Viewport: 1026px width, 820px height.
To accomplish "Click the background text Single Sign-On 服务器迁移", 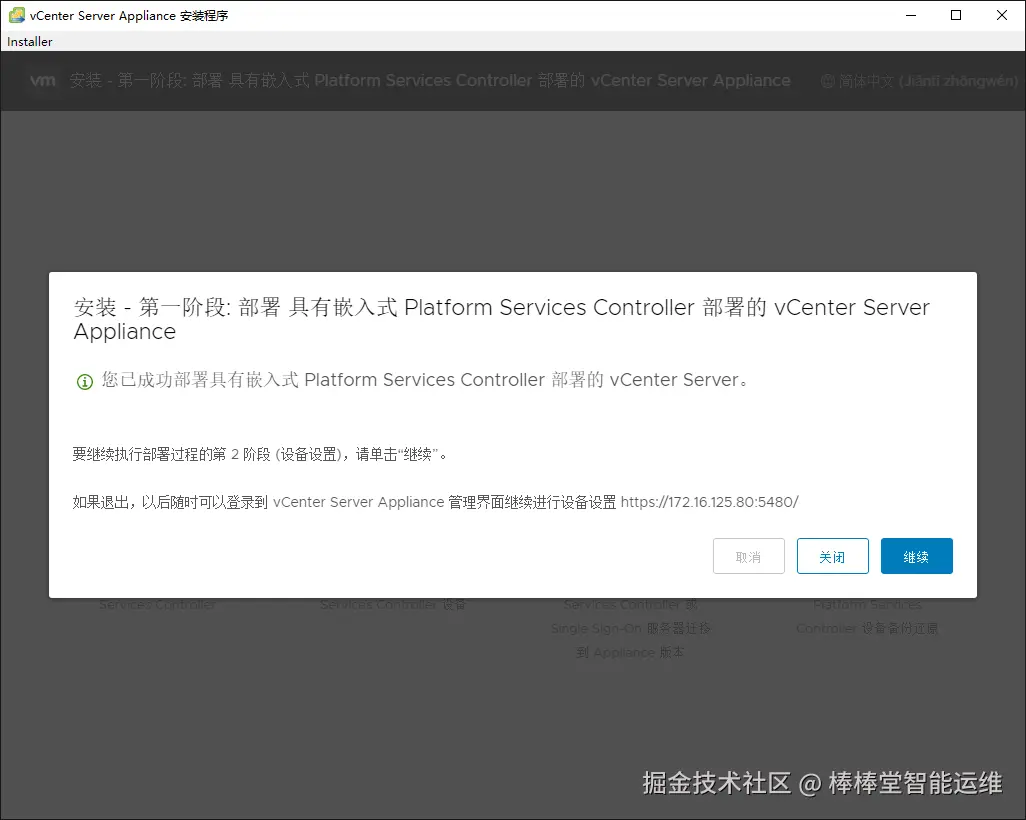I will (631, 628).
